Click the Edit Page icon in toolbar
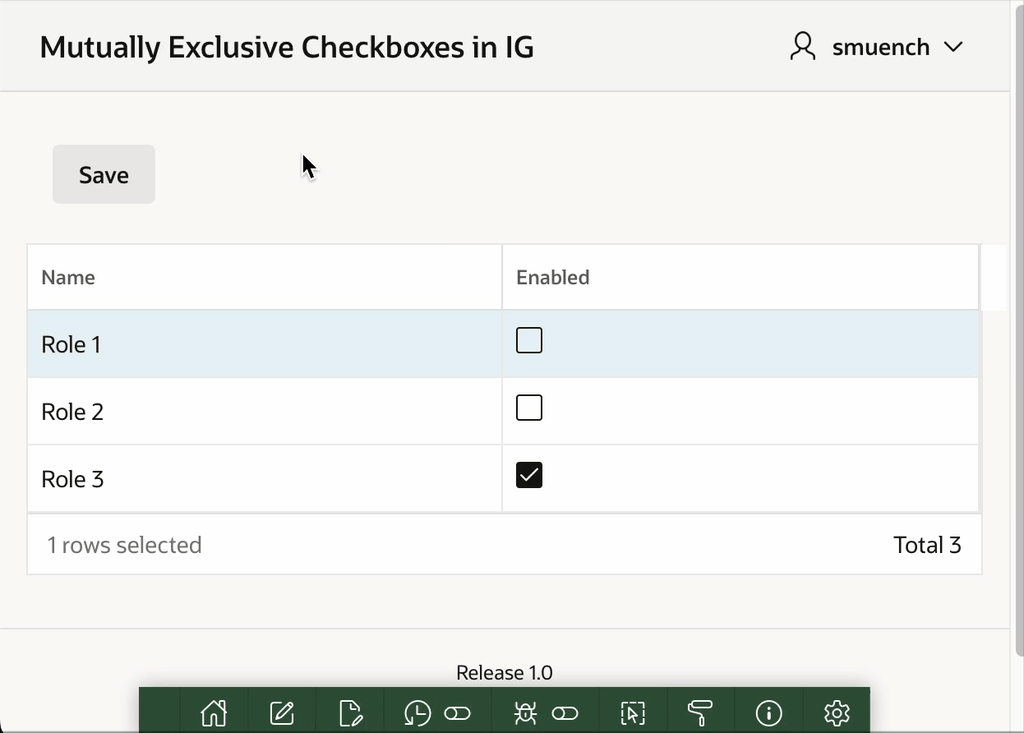 coord(350,712)
